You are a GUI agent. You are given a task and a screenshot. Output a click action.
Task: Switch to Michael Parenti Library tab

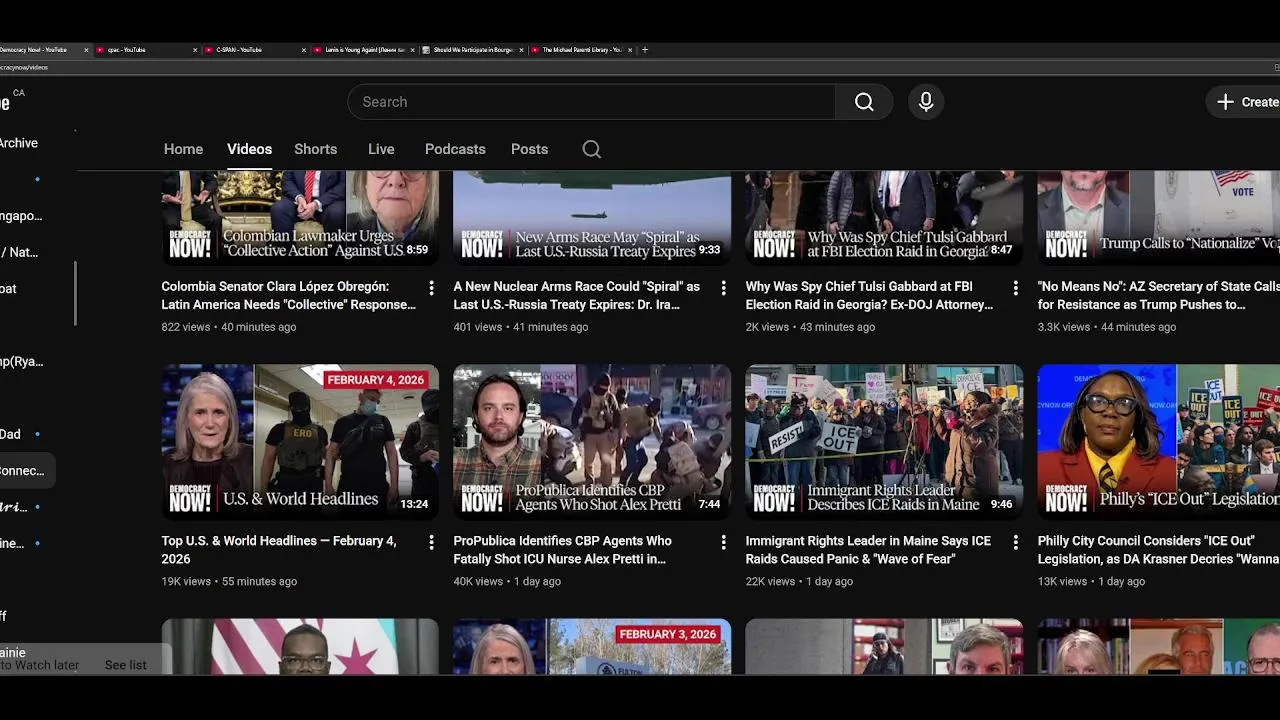[x=582, y=49]
